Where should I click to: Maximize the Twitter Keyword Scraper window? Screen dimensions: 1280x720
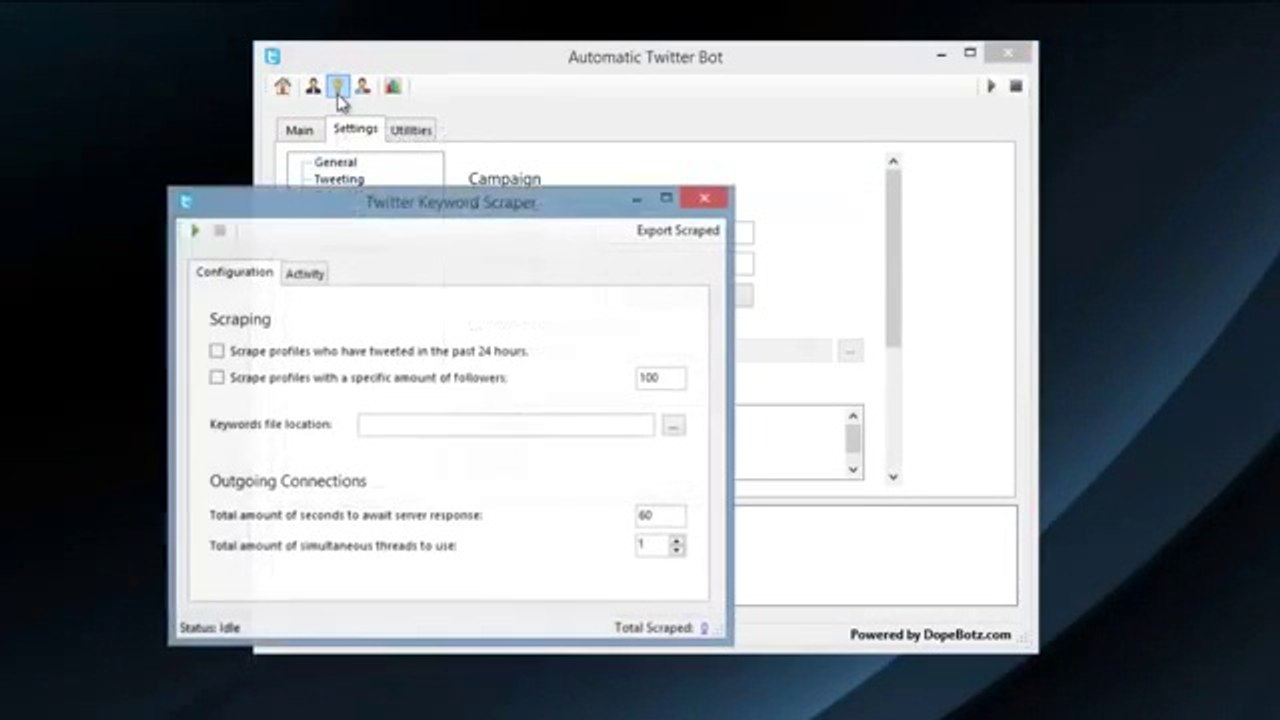(x=666, y=198)
